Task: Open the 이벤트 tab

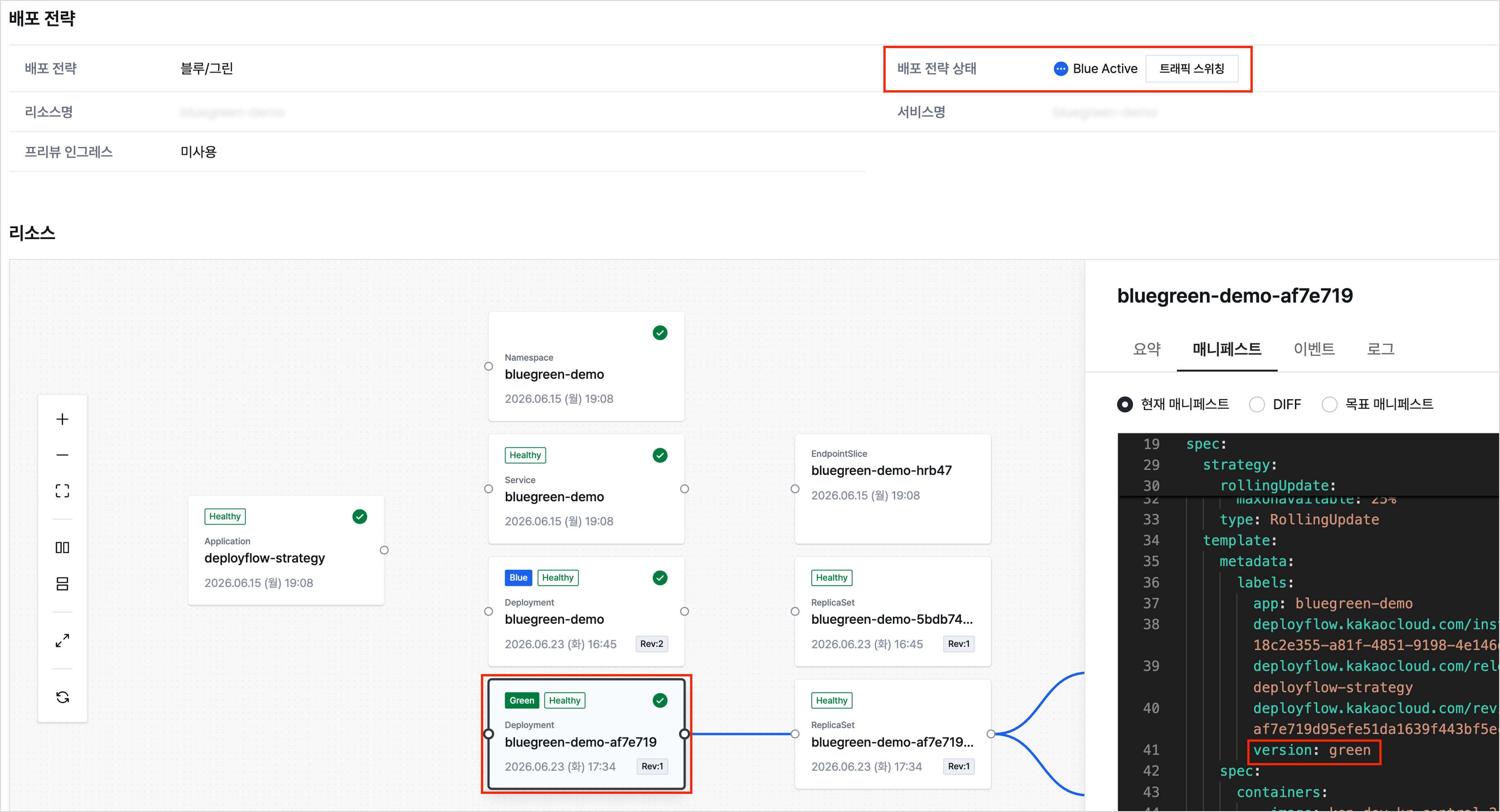Action: pos(1314,349)
